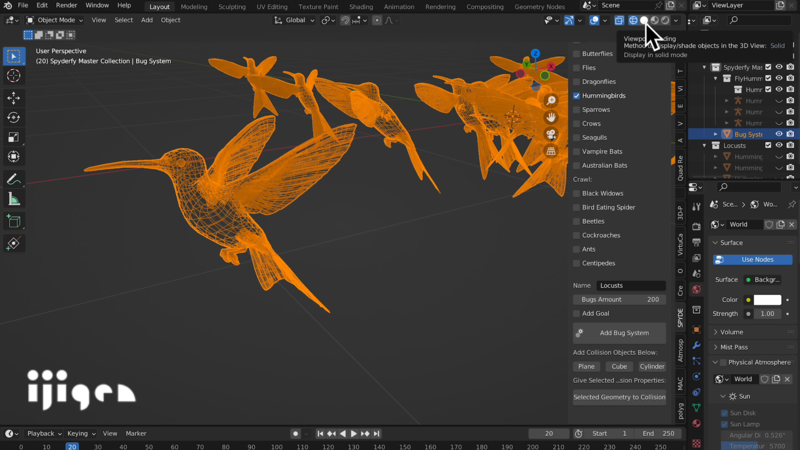Add a Cube collision object
800x450 pixels.
(619, 366)
